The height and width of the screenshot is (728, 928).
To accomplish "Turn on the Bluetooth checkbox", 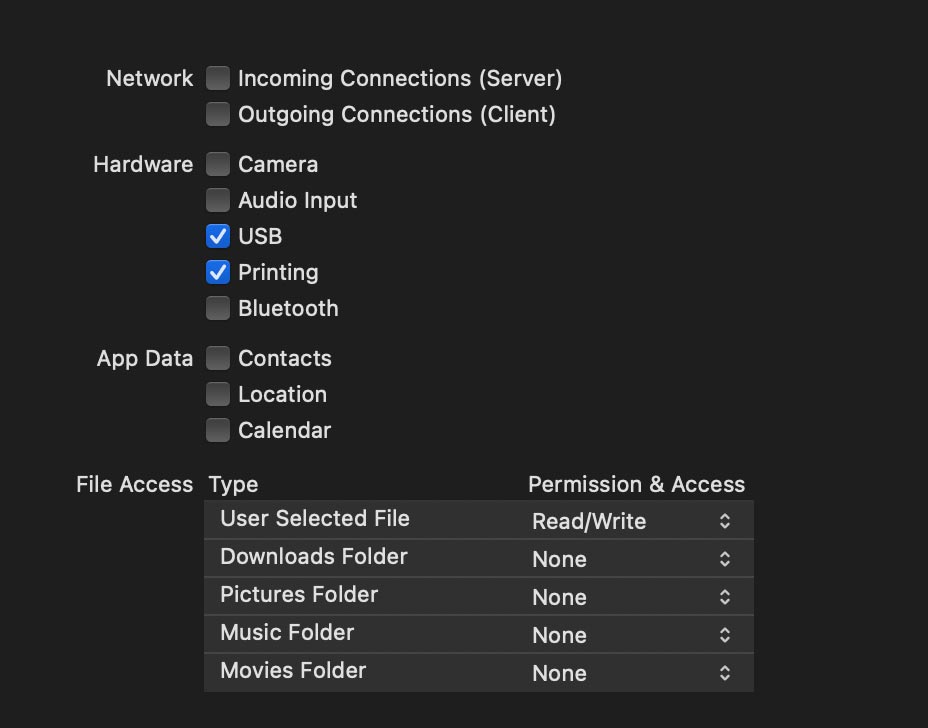I will click(x=218, y=308).
